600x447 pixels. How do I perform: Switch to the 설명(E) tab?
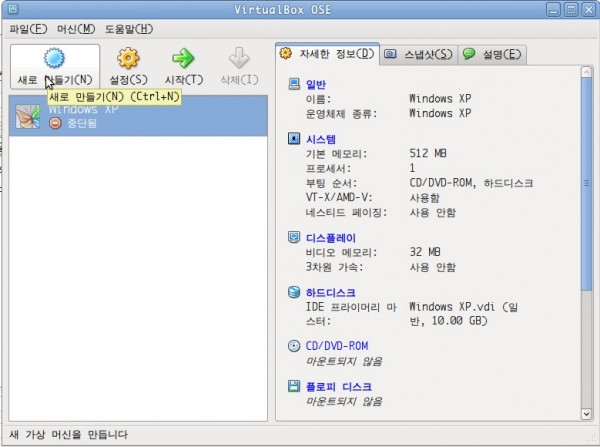tap(492, 54)
